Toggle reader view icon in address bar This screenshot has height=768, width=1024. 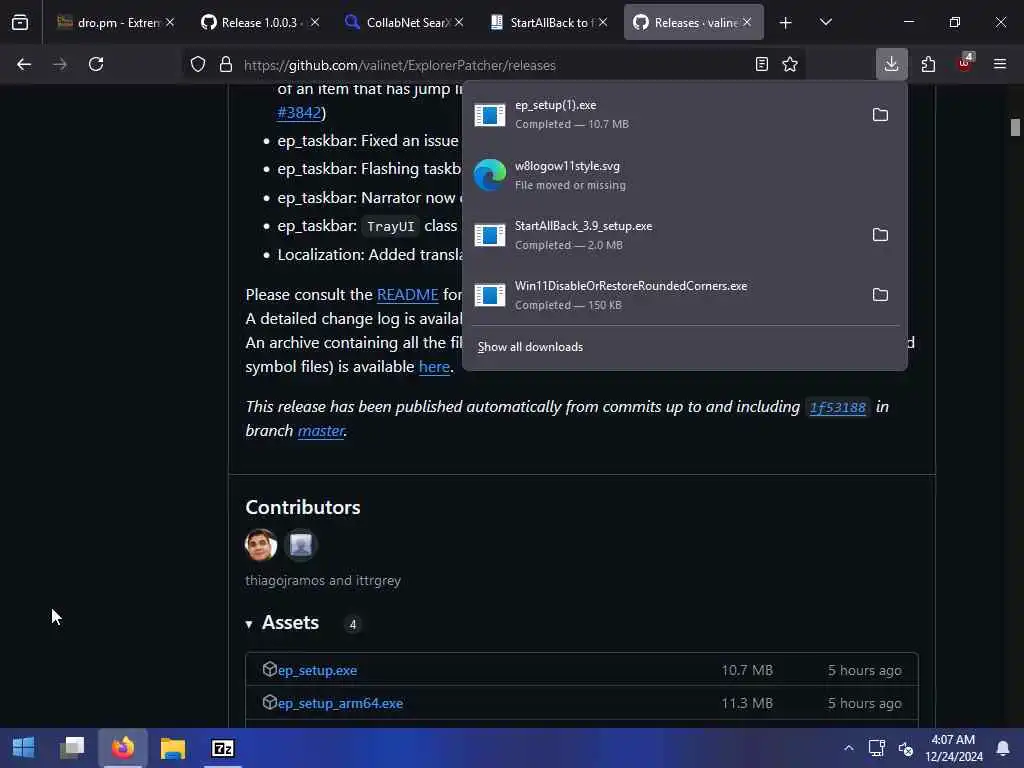761,64
